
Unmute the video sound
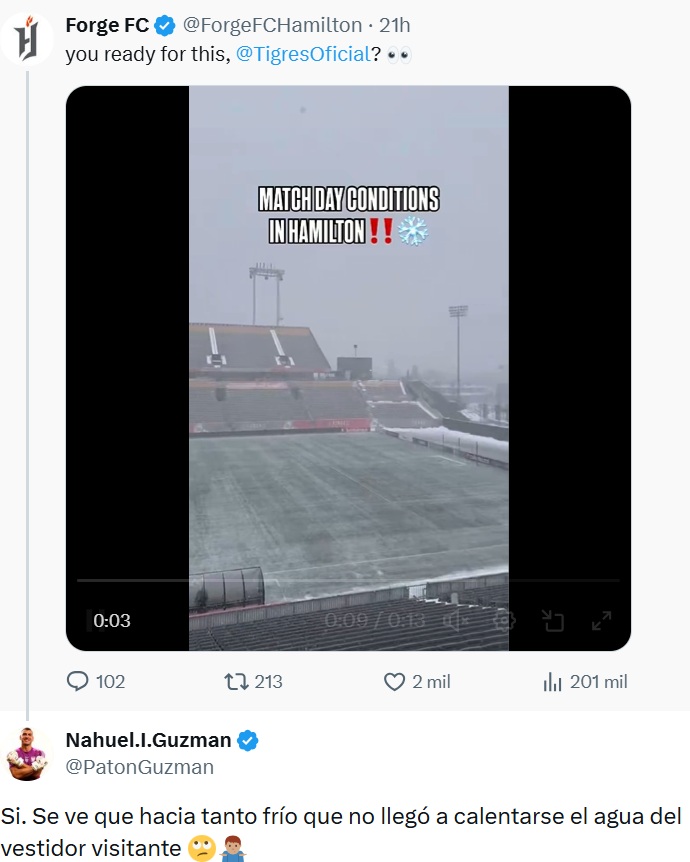pos(457,620)
